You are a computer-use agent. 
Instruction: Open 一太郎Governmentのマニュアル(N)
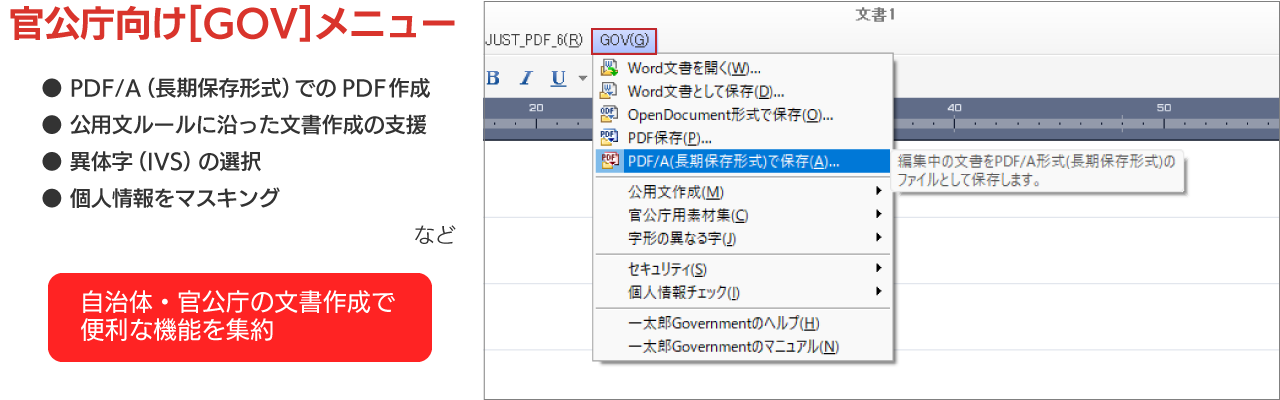pos(742,346)
